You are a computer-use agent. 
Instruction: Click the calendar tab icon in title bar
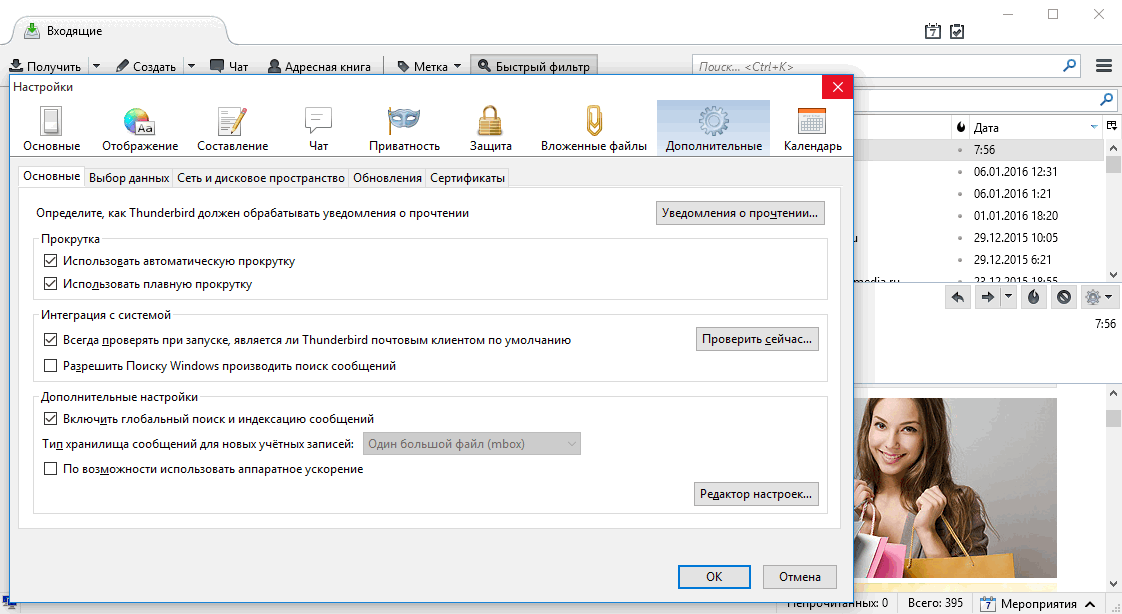pos(932,31)
